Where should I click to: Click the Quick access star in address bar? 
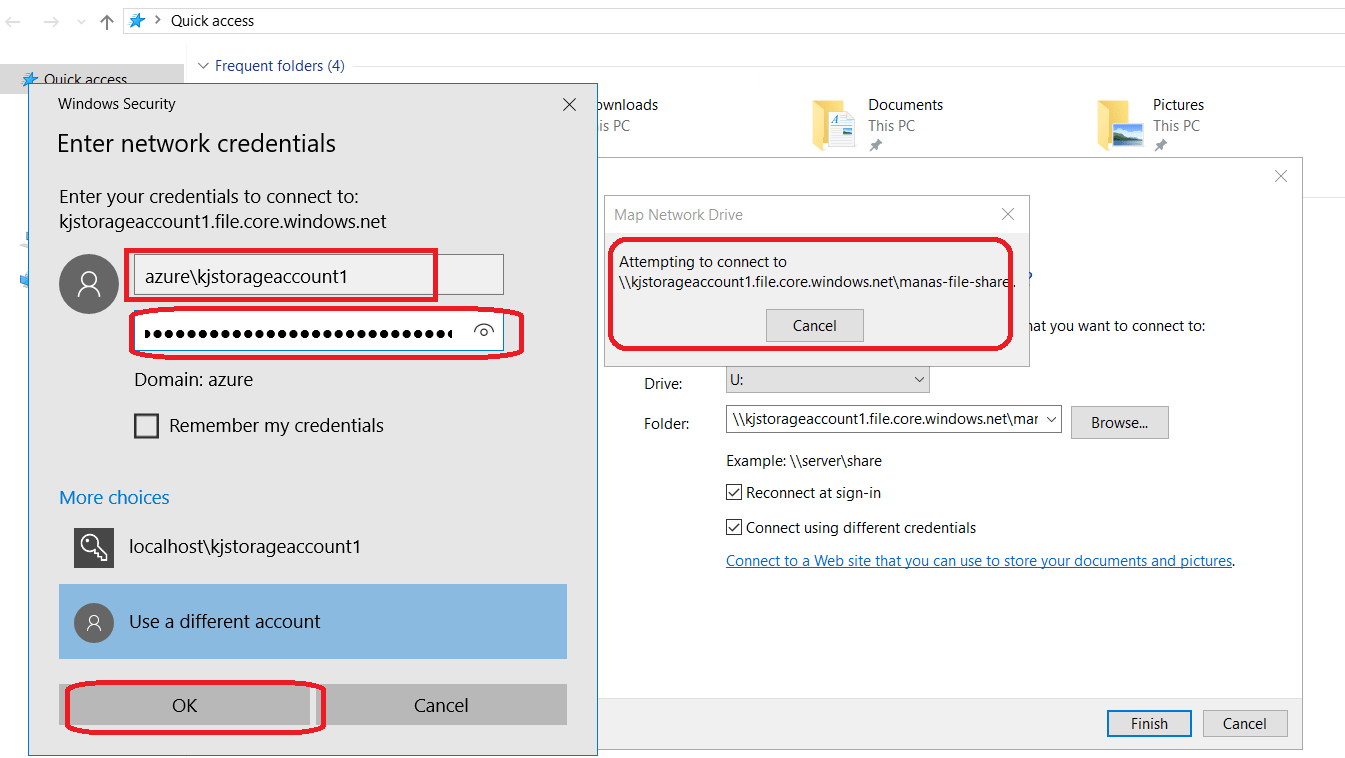(x=137, y=21)
